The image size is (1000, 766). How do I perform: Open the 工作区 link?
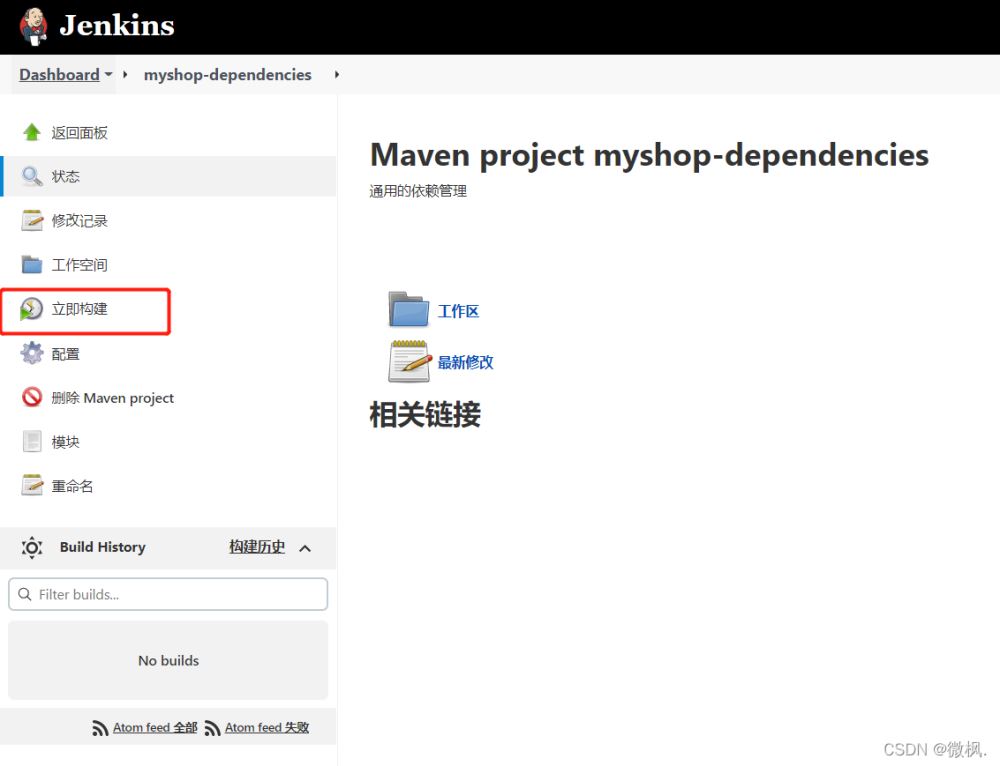click(x=458, y=311)
